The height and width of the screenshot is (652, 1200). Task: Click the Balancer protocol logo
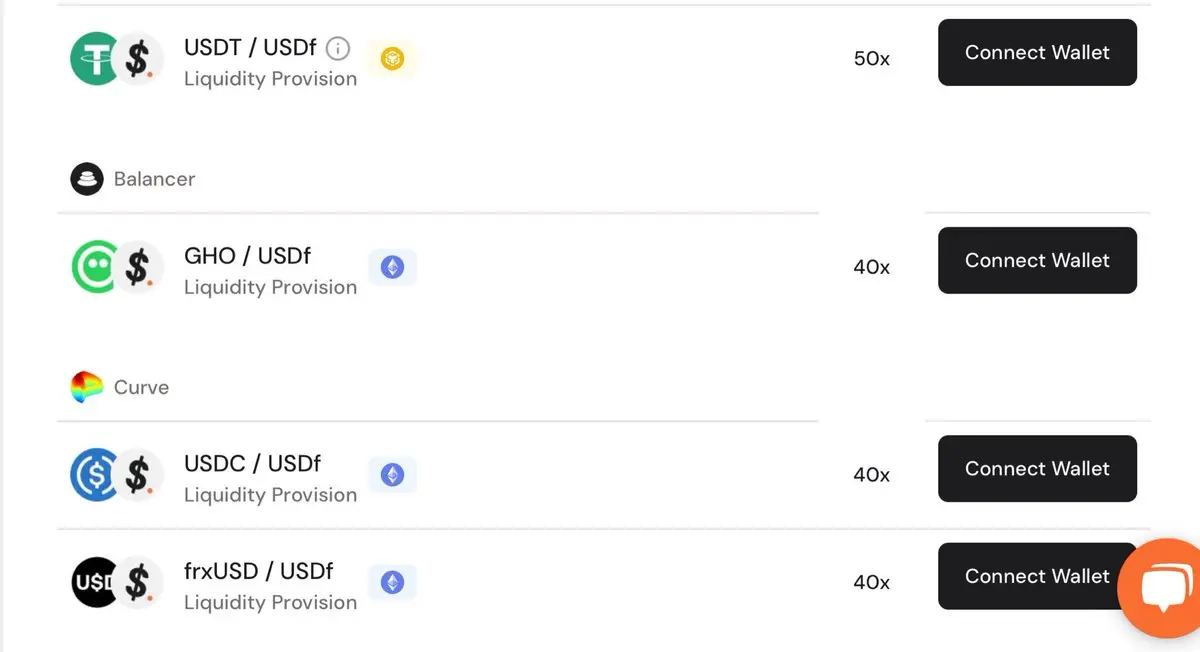[x=87, y=179]
